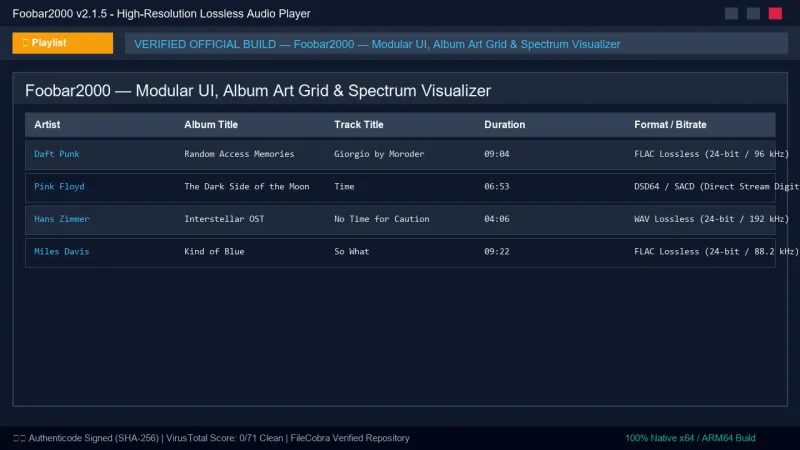Open the Miles Davis artist link
The width and height of the screenshot is (800, 450).
click(61, 252)
